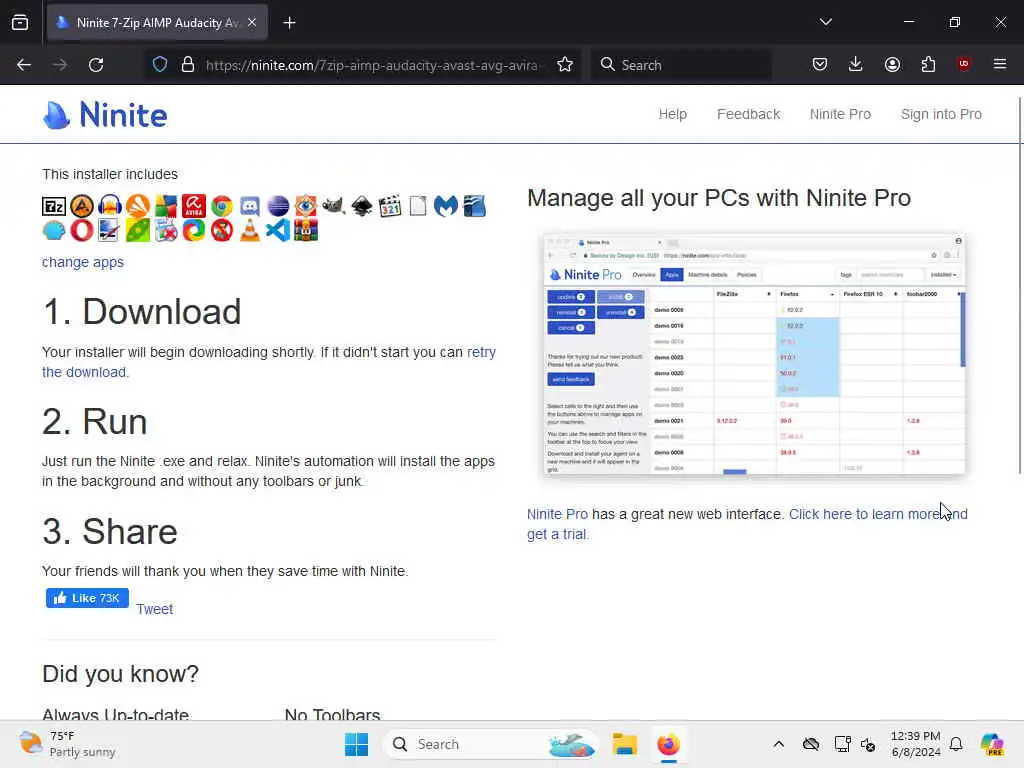The width and height of the screenshot is (1024, 768).
Task: Click the Malwarebytes app icon
Action: click(x=446, y=206)
